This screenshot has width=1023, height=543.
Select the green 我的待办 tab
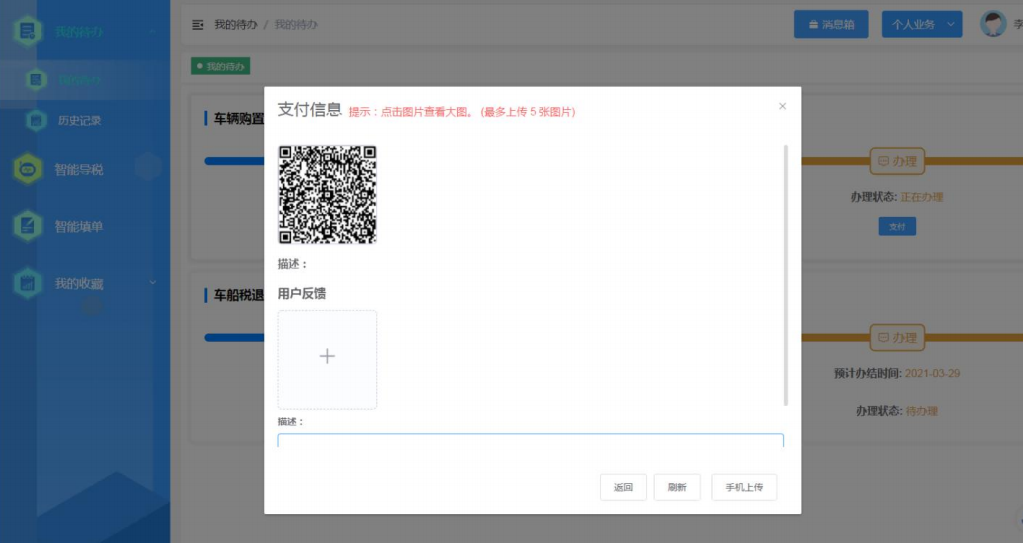[221, 66]
